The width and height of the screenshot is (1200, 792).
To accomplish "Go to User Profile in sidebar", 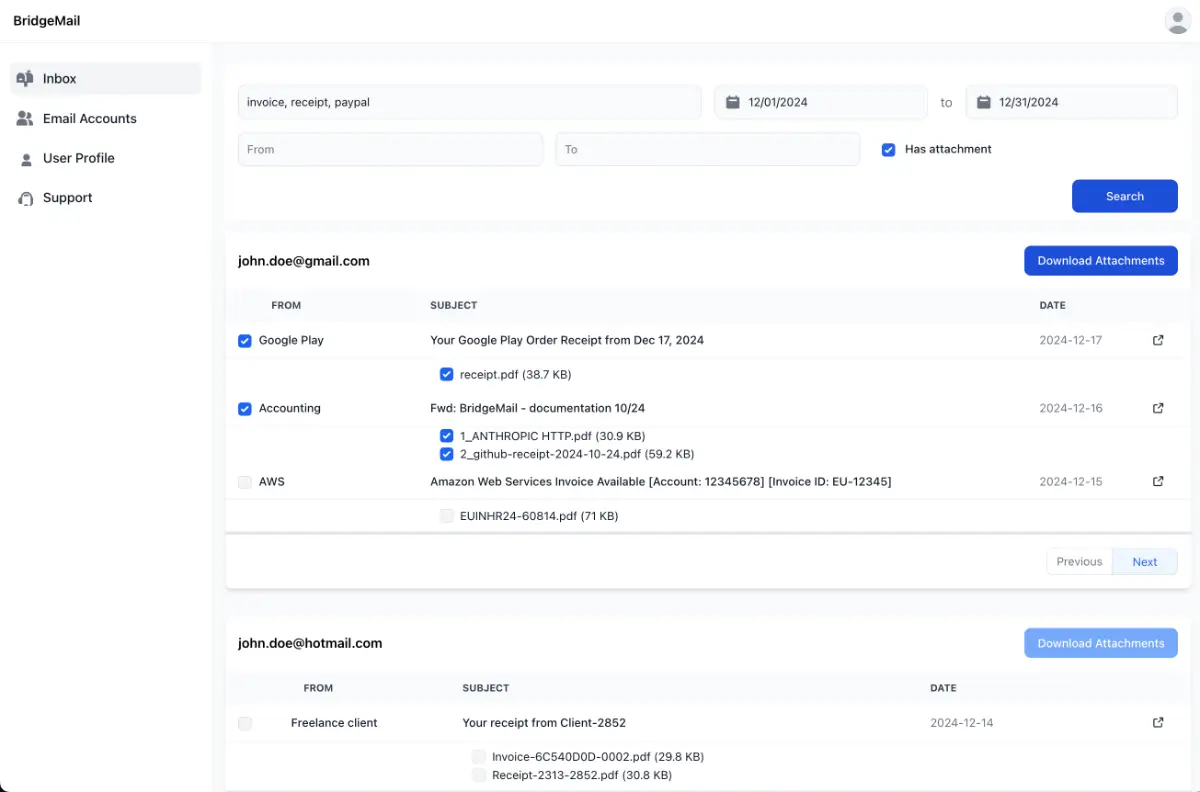I will 78,158.
